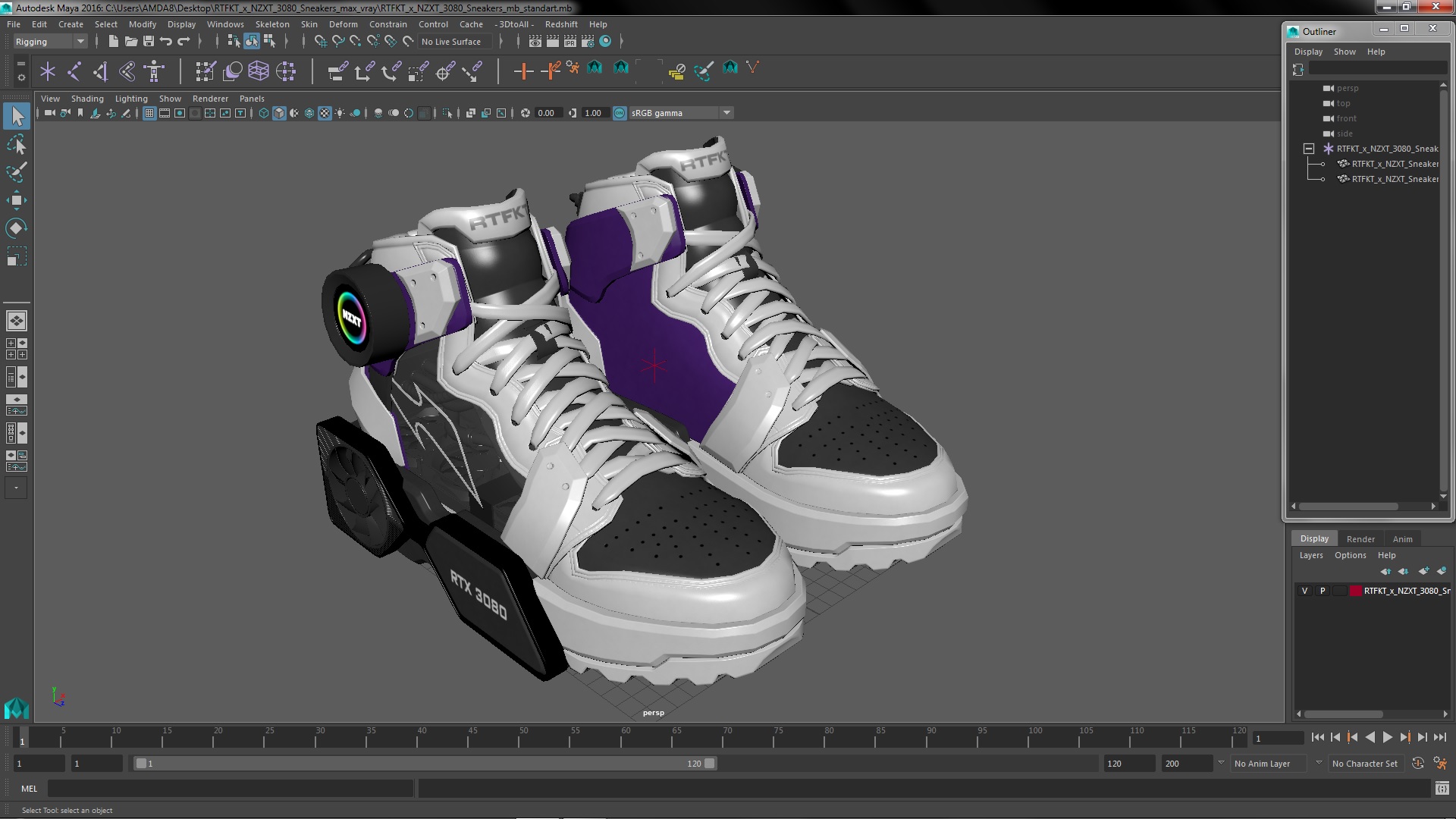
Task: Open the Skeleton menu
Action: (x=272, y=24)
